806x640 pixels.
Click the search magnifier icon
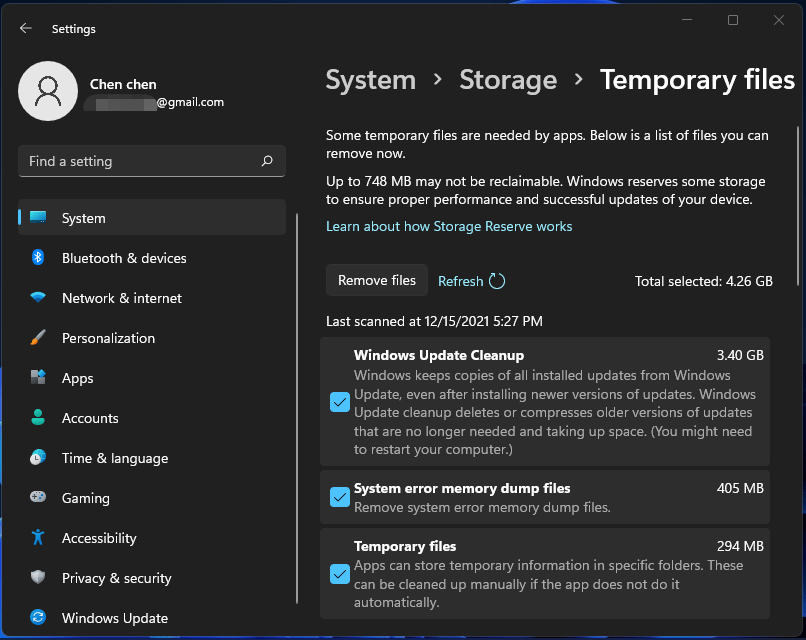click(x=267, y=161)
